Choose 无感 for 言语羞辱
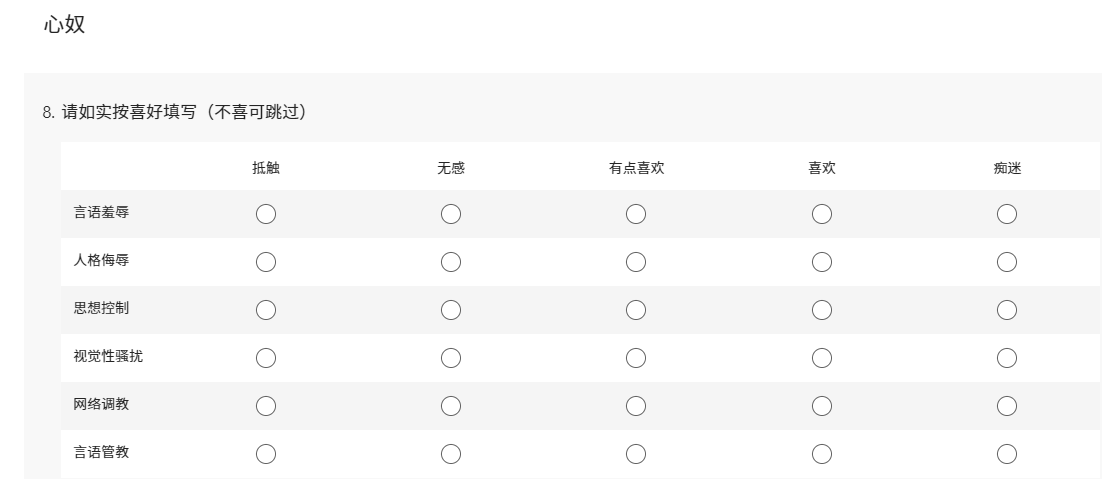Viewport: 1102px width, 479px height. click(451, 214)
